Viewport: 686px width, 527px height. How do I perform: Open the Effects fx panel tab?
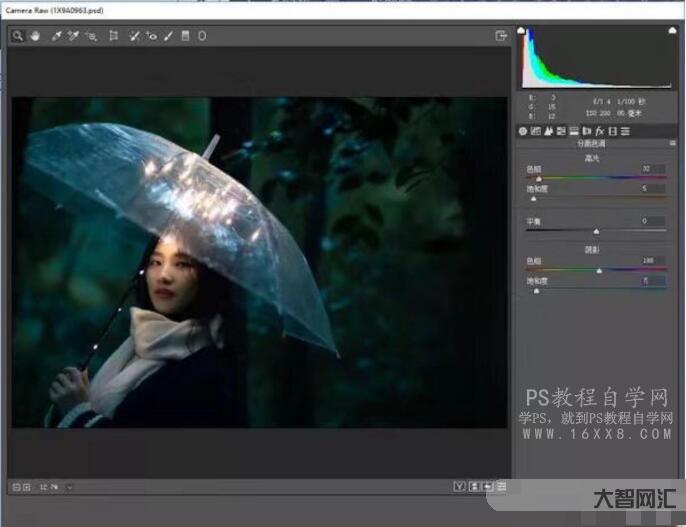pyautogui.click(x=600, y=131)
